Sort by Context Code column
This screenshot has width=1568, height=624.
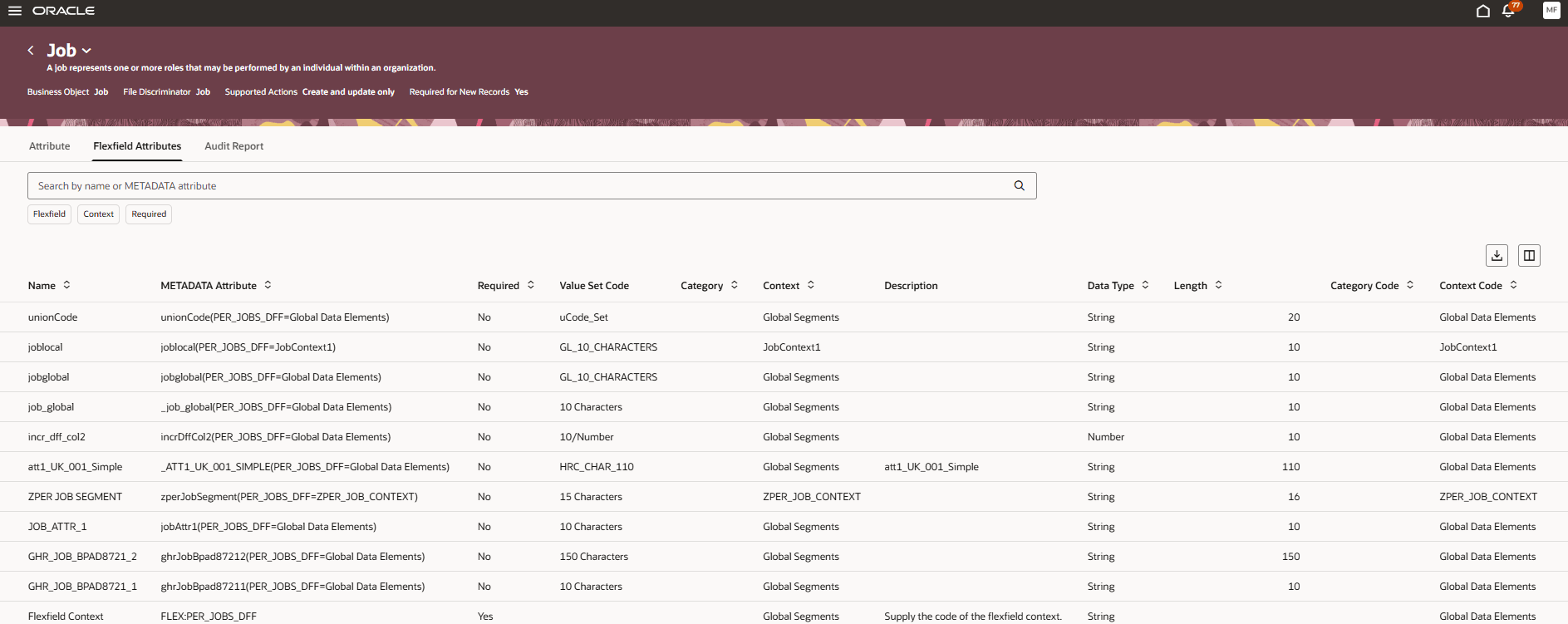[x=1513, y=285]
